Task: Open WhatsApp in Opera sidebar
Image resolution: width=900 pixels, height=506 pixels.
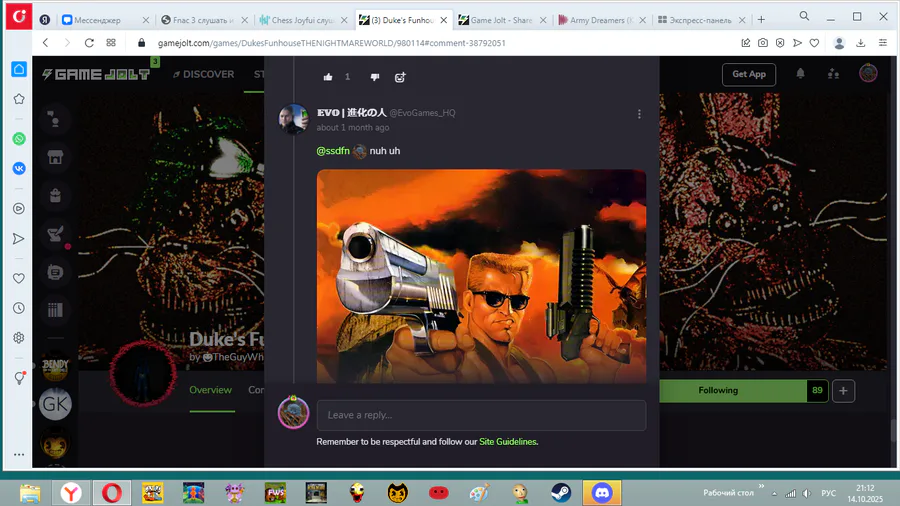Action: pos(19,139)
